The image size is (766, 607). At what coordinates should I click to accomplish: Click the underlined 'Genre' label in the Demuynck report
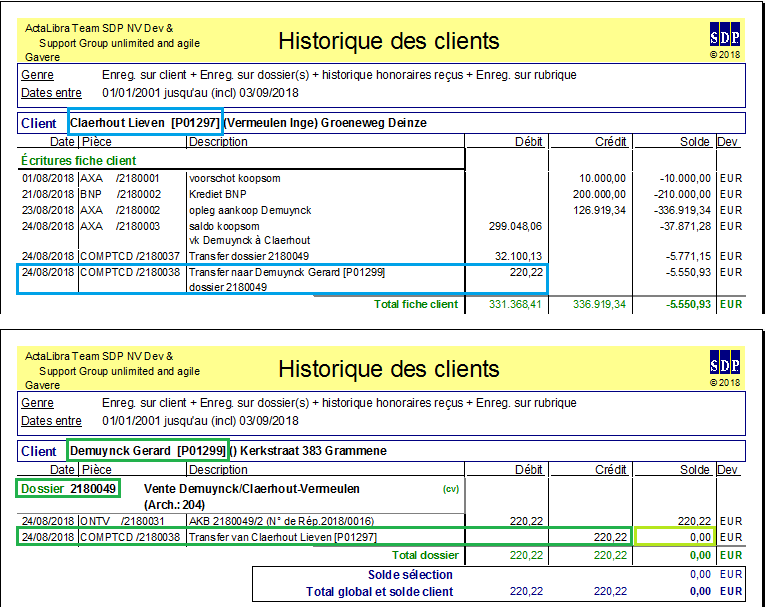37,403
